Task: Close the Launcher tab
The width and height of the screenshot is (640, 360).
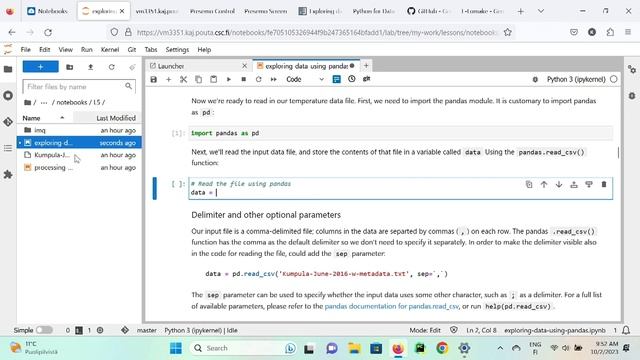Action: [244, 66]
